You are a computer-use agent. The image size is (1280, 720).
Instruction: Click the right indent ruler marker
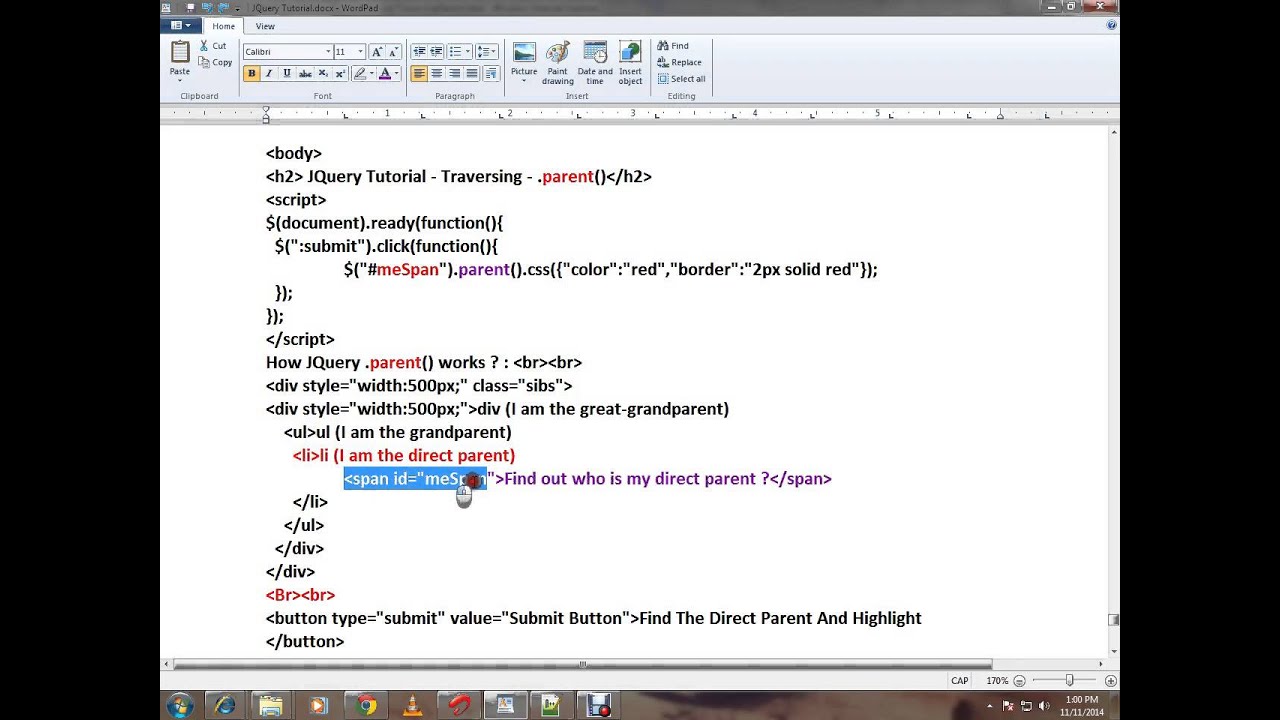click(x=1000, y=116)
